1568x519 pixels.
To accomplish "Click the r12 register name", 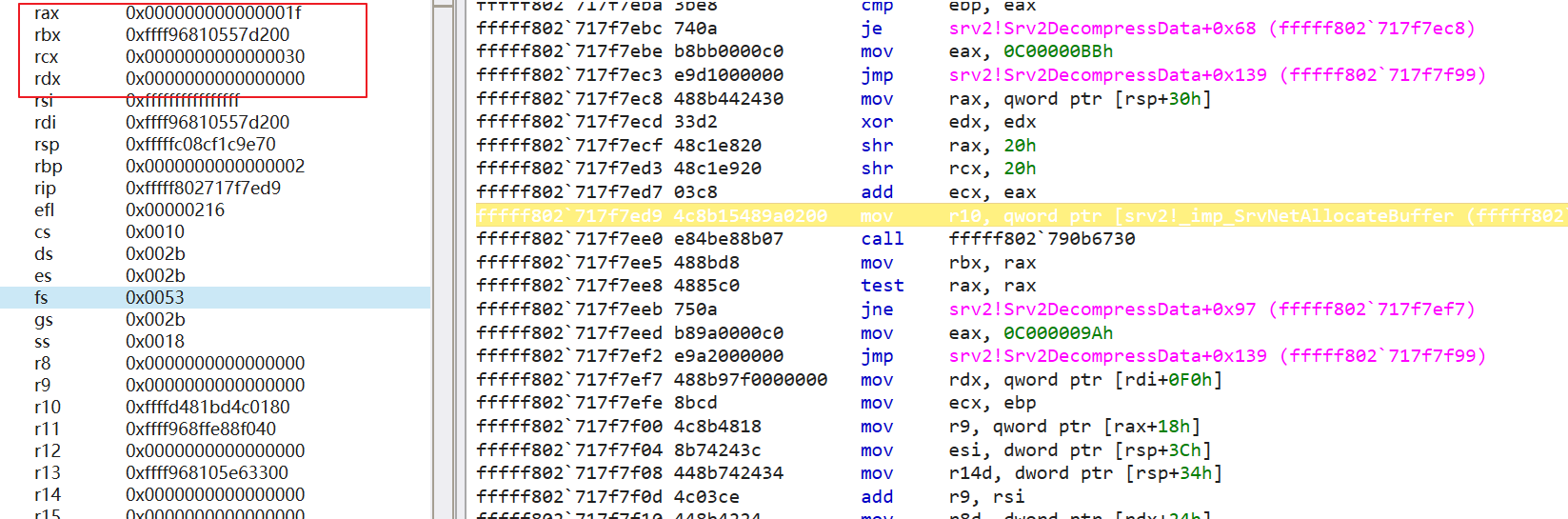I will pos(47,450).
